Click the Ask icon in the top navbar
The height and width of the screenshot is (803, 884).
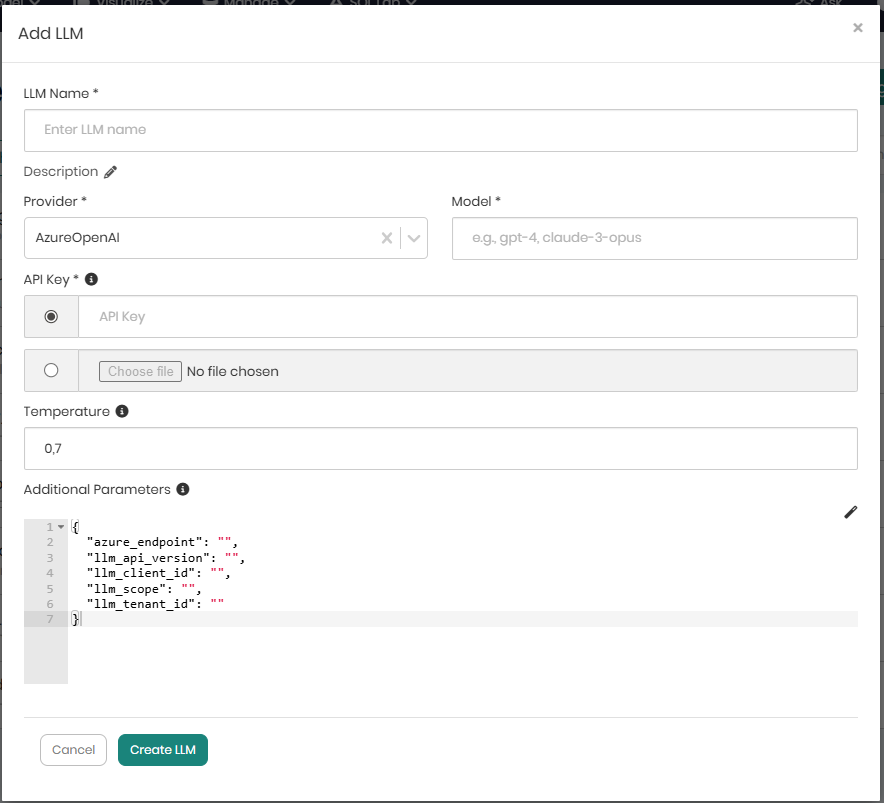coord(805,2)
